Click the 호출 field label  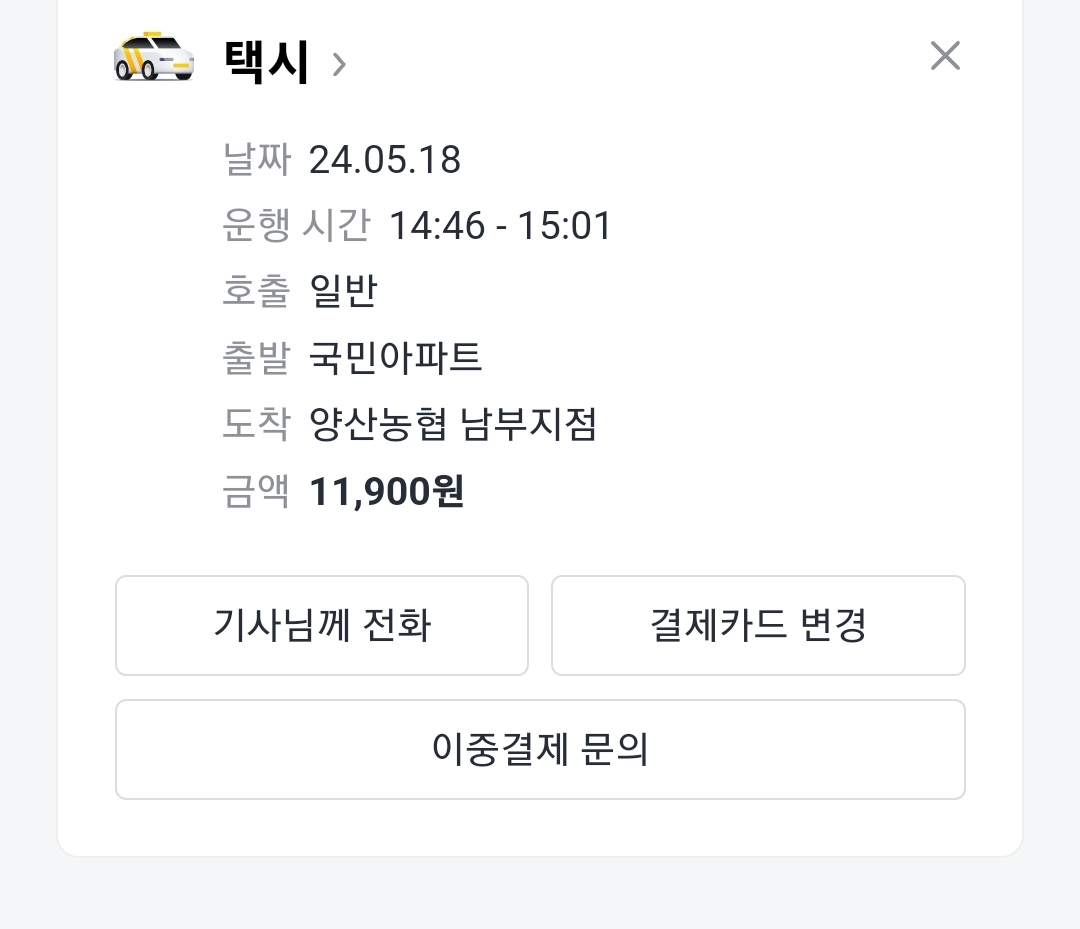coord(256,292)
